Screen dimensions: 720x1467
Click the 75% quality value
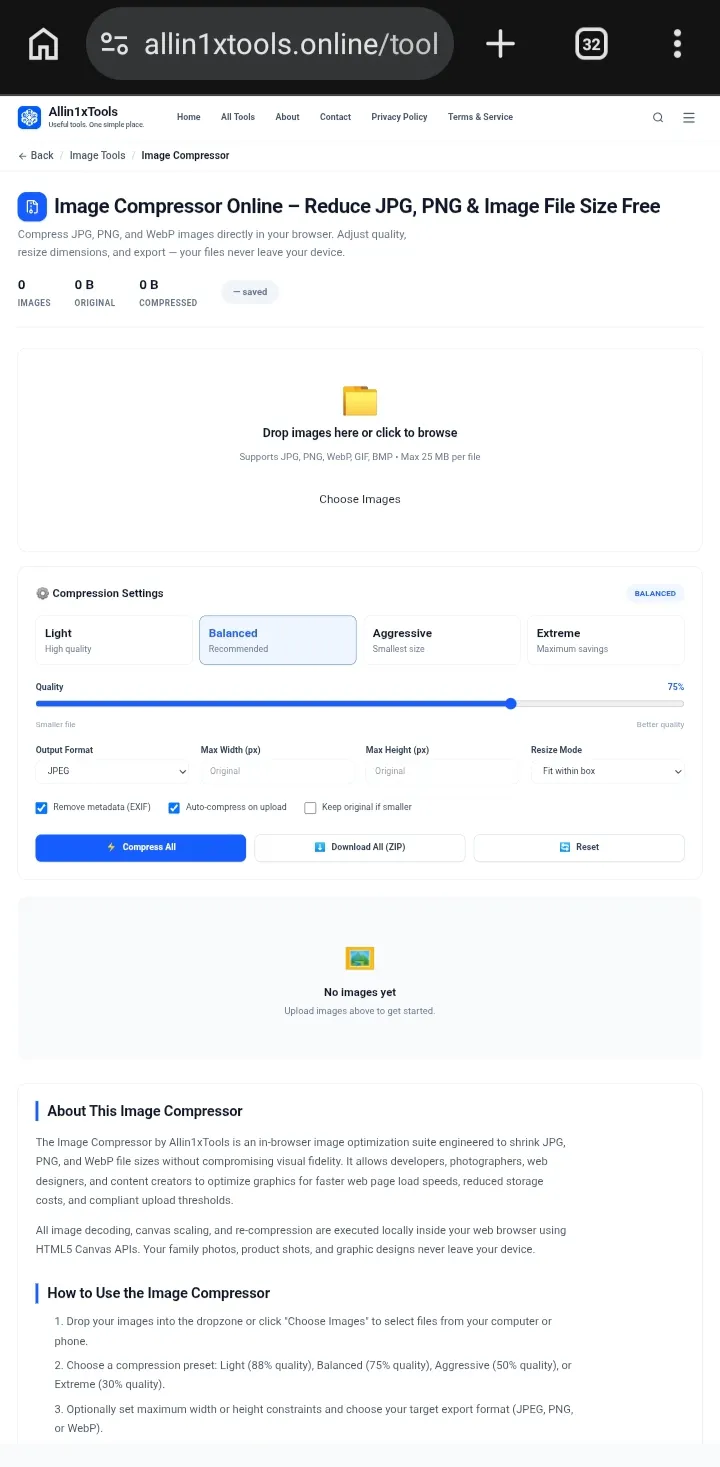676,687
